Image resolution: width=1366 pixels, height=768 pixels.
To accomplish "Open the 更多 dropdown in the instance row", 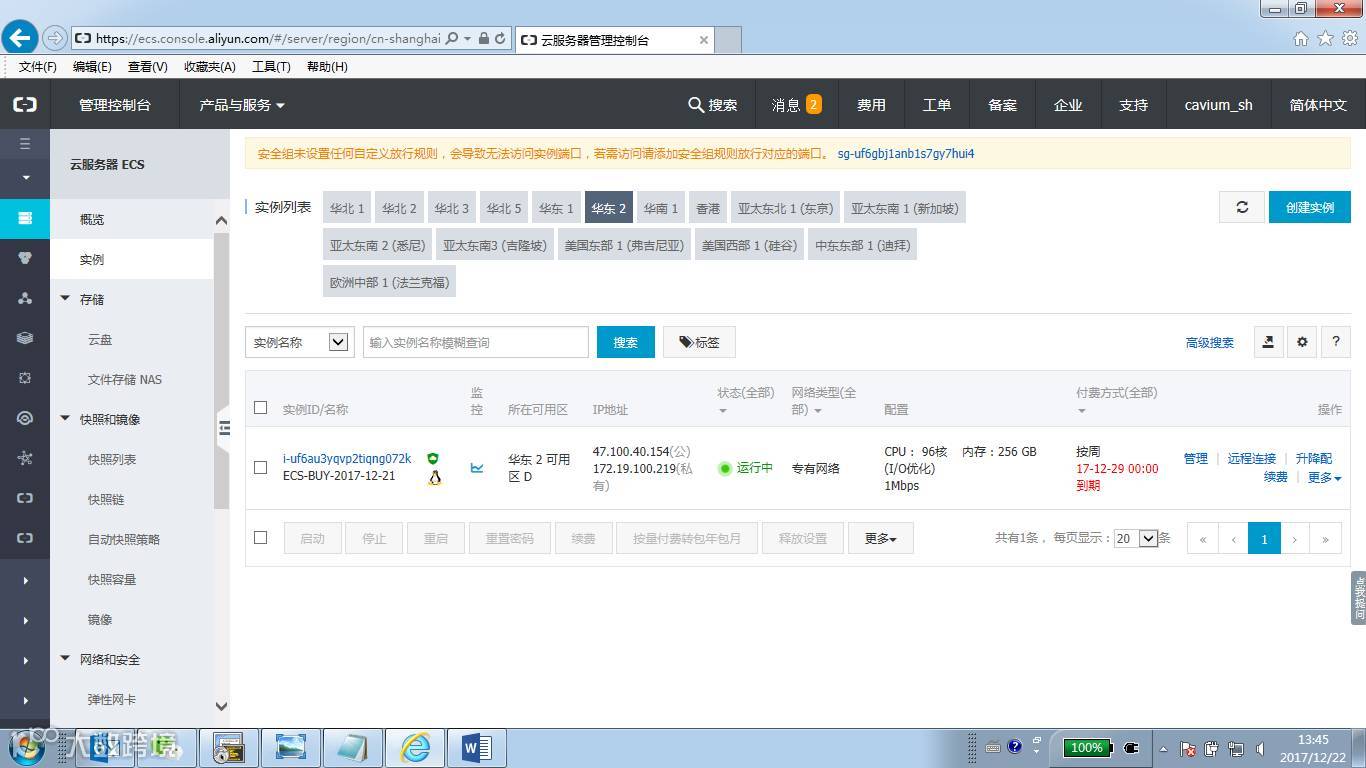I will click(x=1324, y=477).
